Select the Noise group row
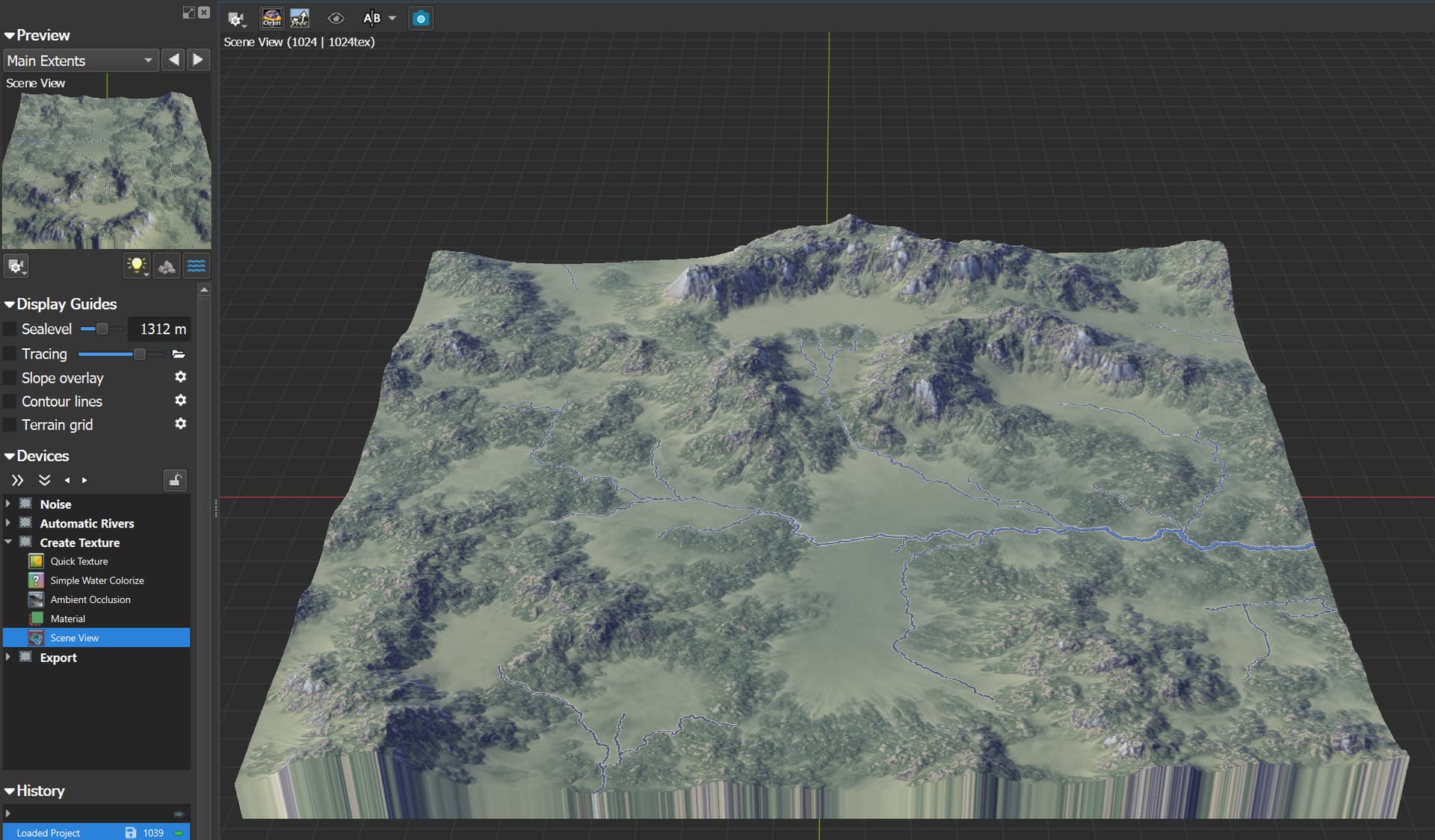Viewport: 1435px width, 840px height. coord(96,504)
